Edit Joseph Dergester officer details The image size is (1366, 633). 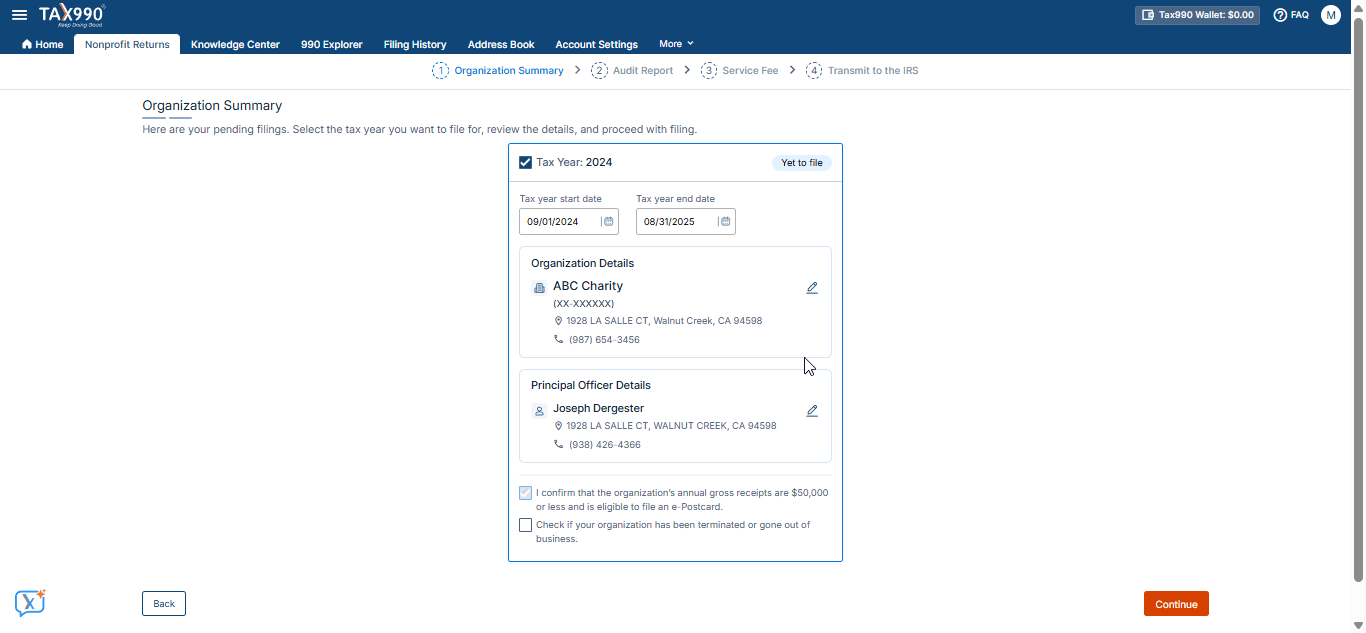812,410
